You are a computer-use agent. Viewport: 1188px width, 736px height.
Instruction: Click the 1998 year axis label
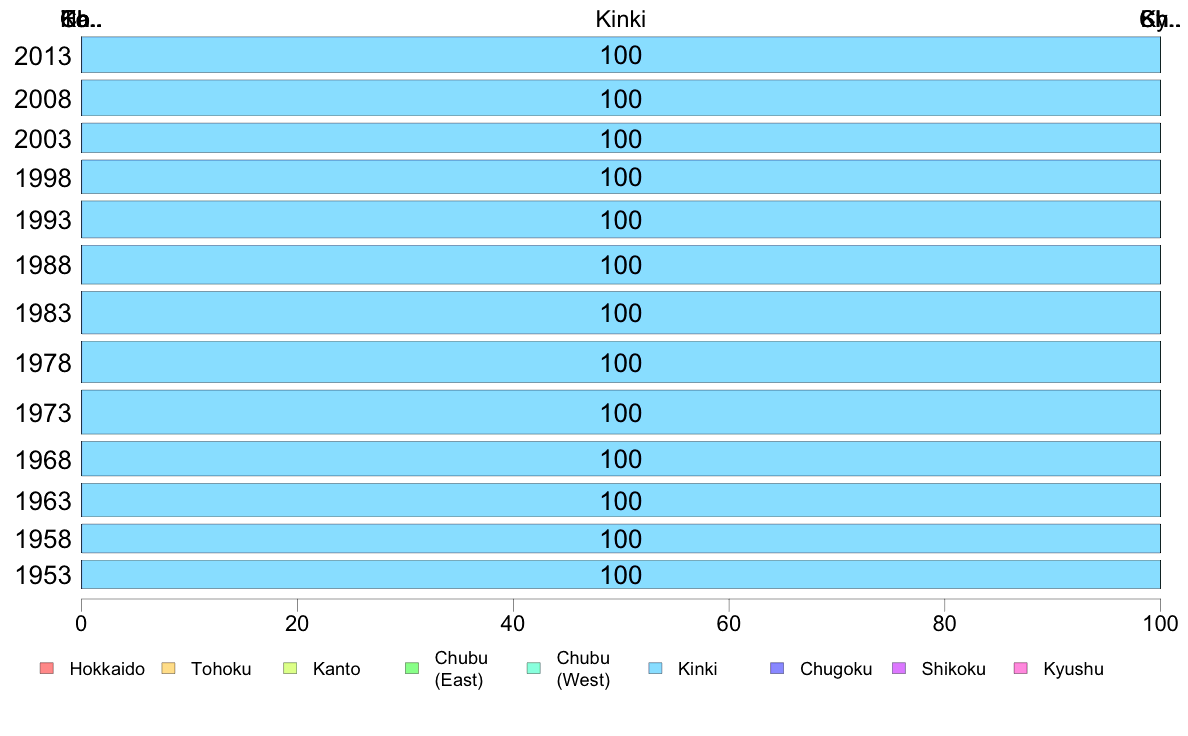pos(43,178)
